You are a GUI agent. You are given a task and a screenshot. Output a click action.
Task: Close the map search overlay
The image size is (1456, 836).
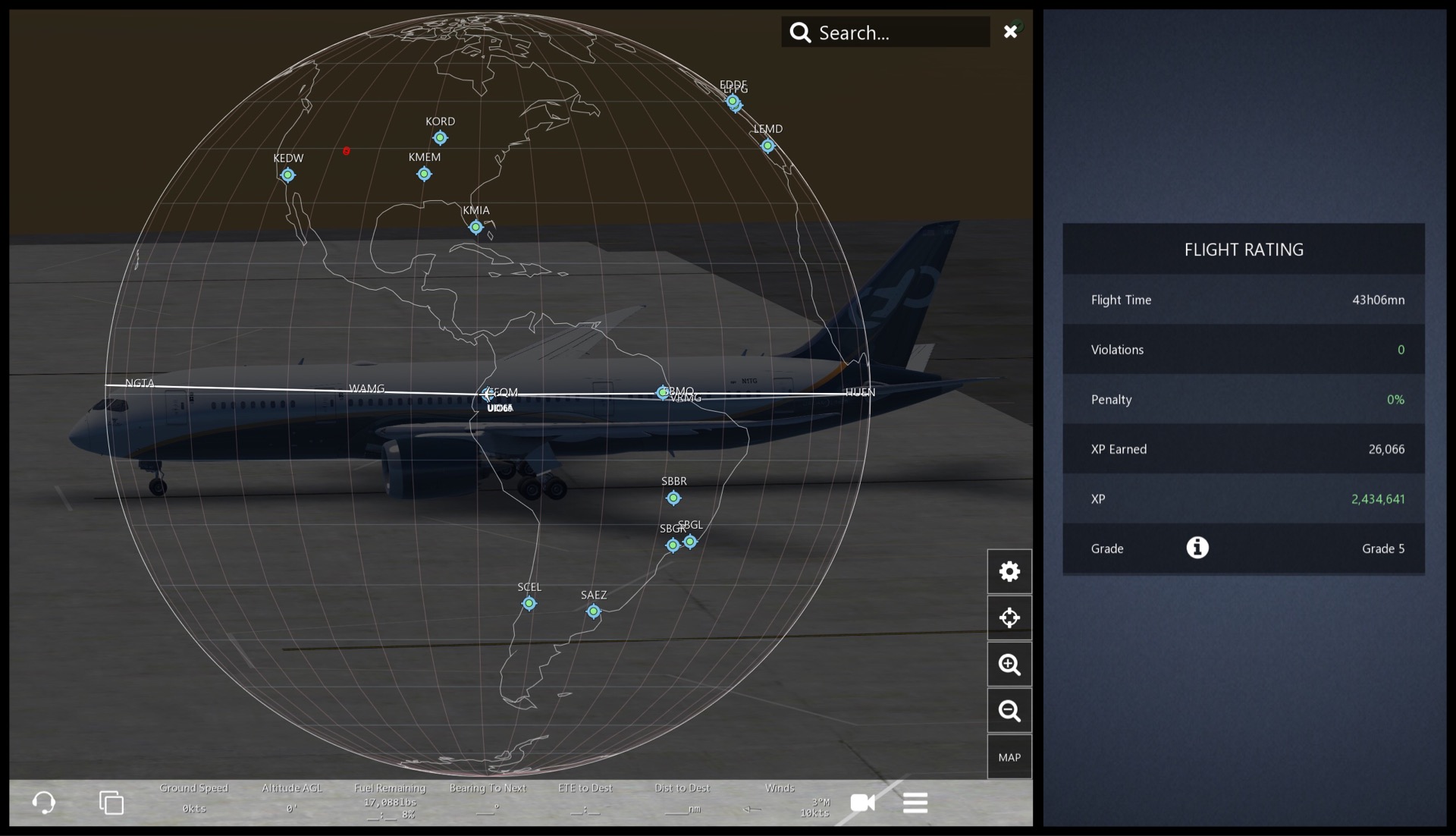pos(1010,32)
